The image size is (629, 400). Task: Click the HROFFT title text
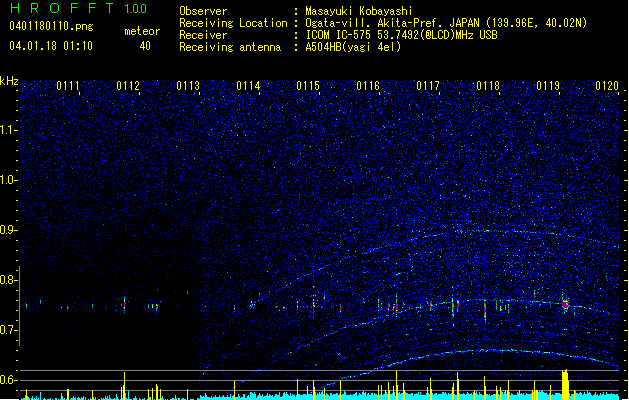pos(62,8)
